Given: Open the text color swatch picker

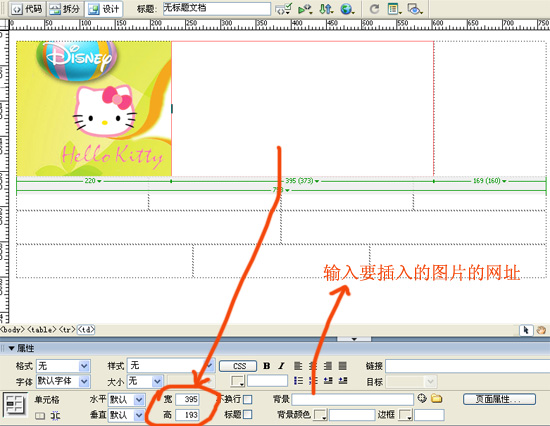Looking at the screenshot, I should click(x=238, y=381).
